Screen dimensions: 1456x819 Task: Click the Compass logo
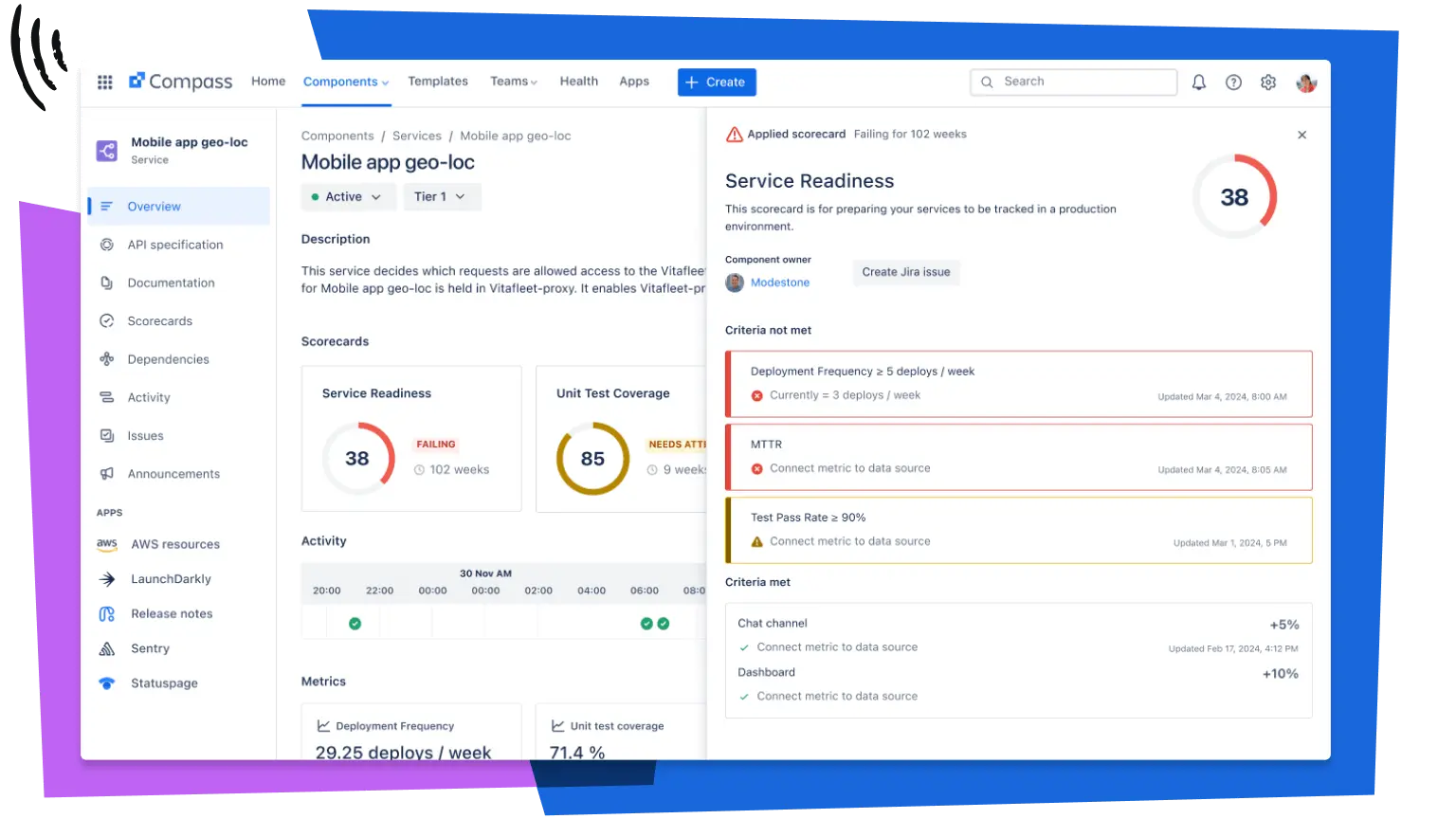click(x=180, y=82)
